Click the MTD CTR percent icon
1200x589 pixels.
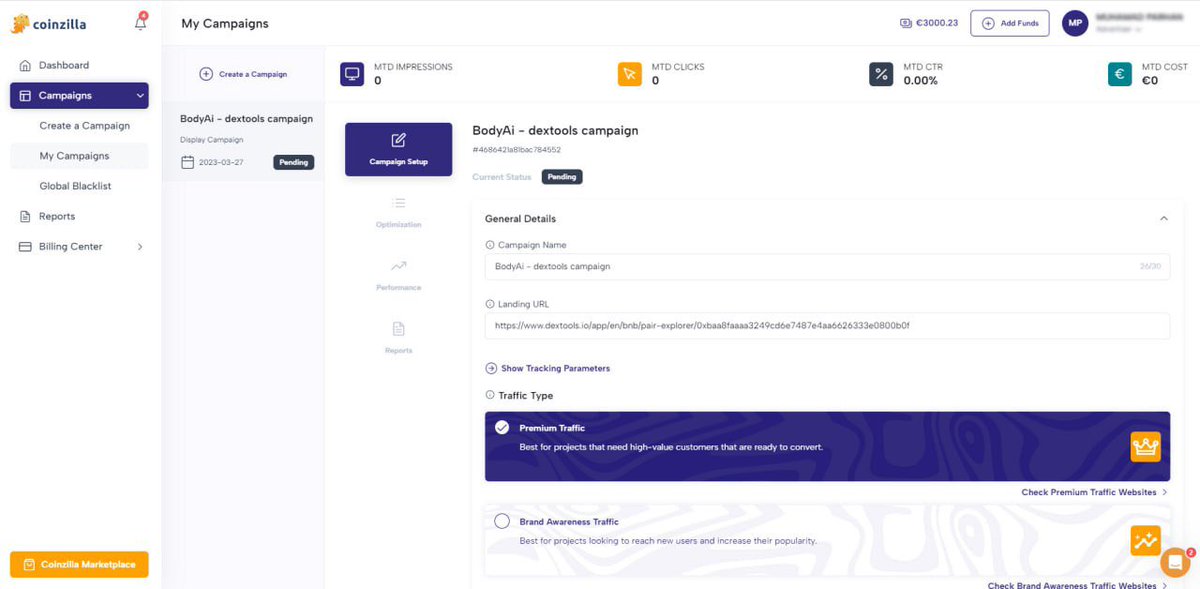(x=881, y=74)
